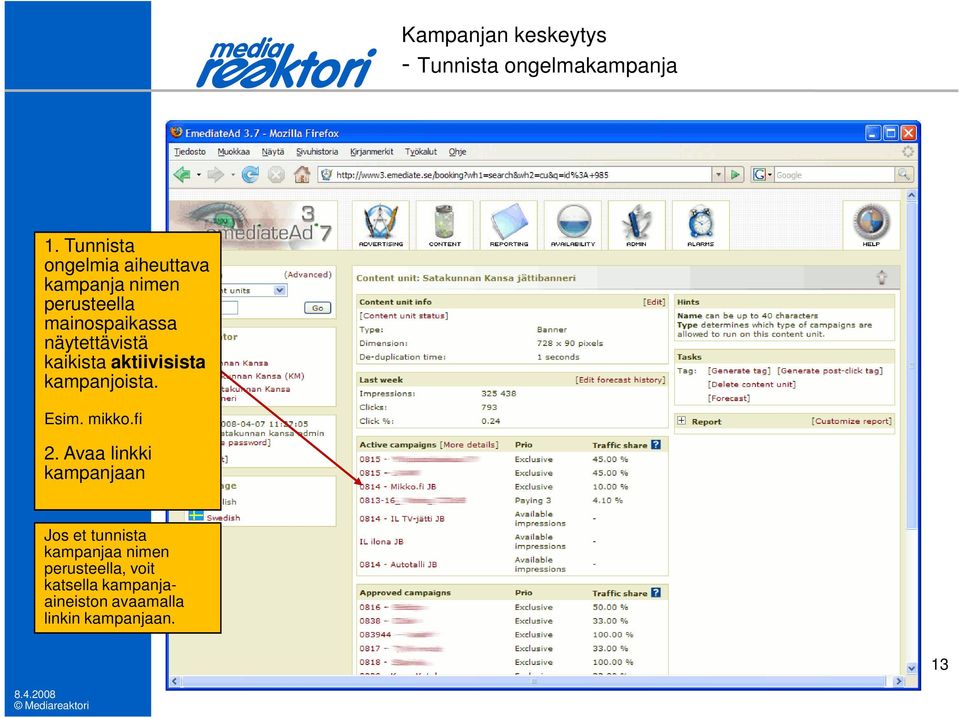The image size is (959, 718).
Task: Open the Content section icon
Action: click(445, 224)
